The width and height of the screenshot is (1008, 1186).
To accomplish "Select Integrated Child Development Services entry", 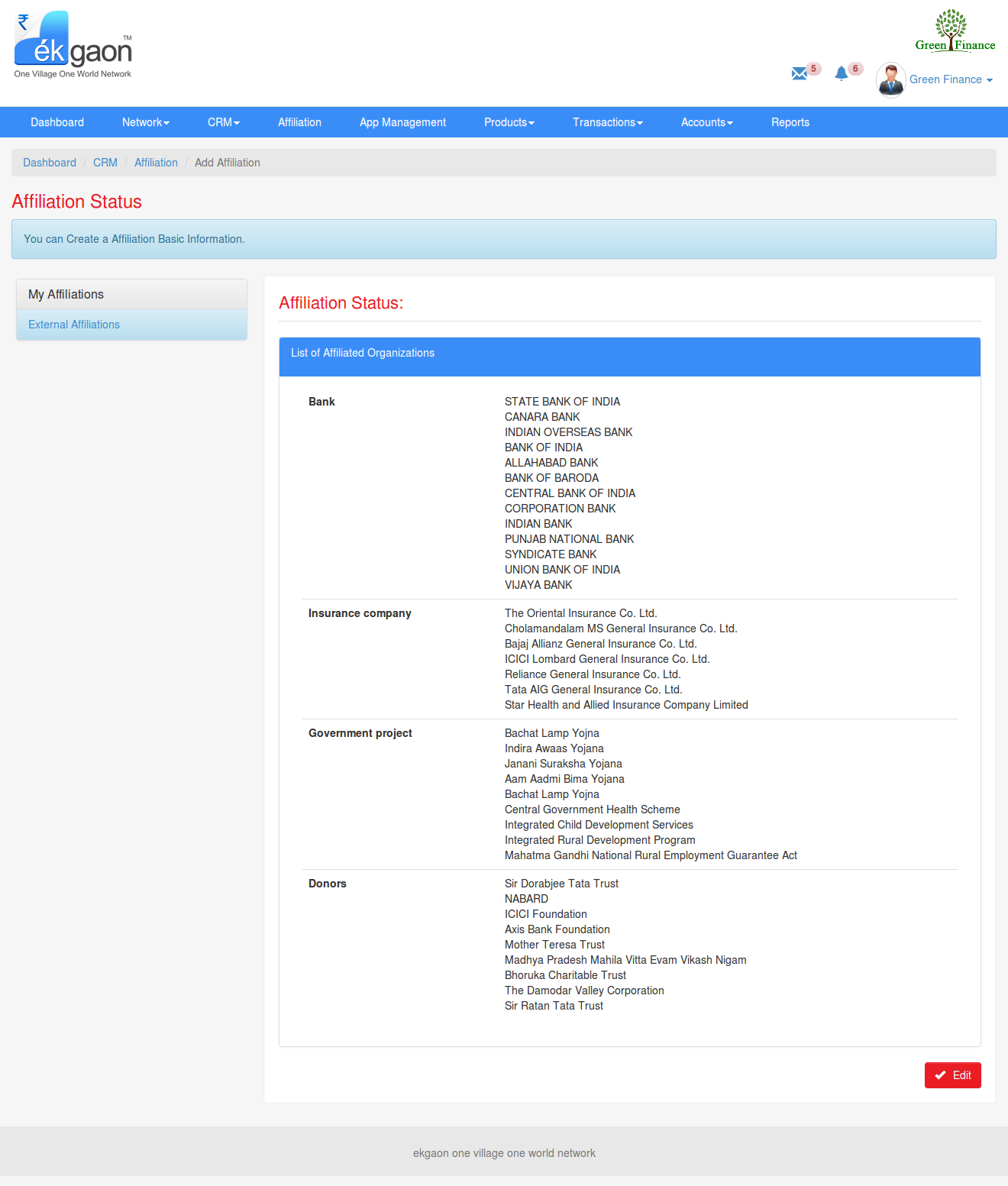I will 599,825.
